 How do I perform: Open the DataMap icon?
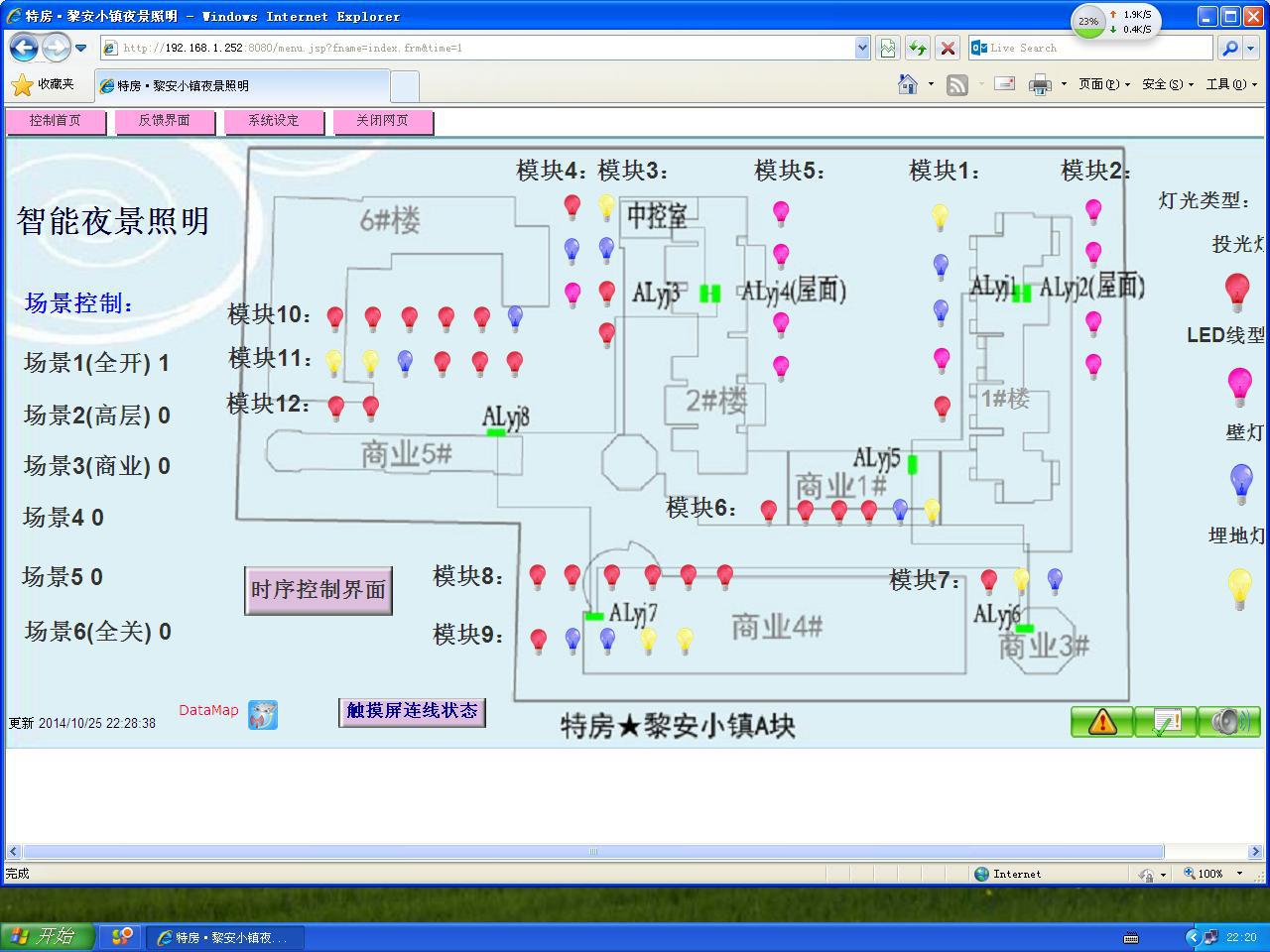[x=263, y=714]
